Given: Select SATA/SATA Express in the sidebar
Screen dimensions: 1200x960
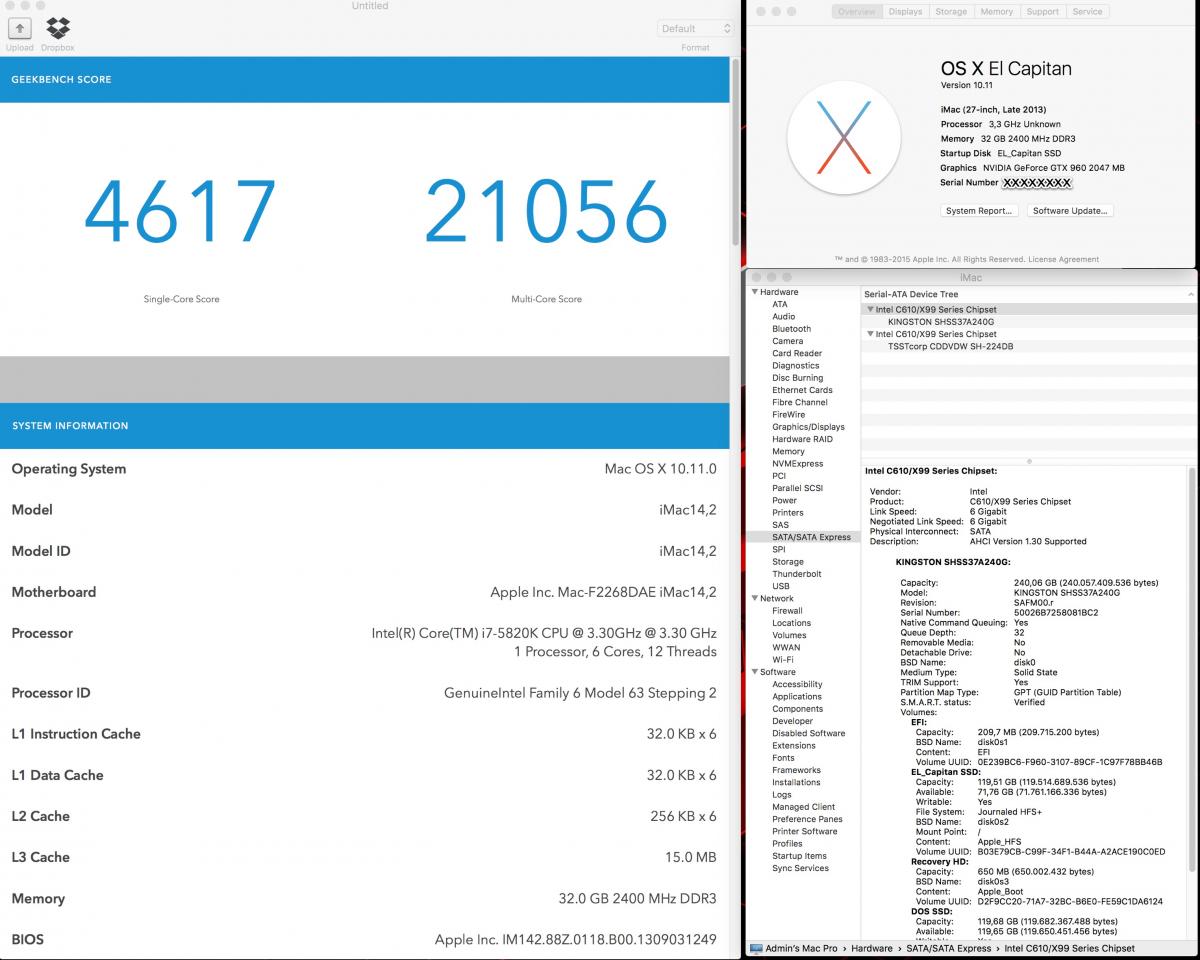Looking at the screenshot, I should point(811,537).
